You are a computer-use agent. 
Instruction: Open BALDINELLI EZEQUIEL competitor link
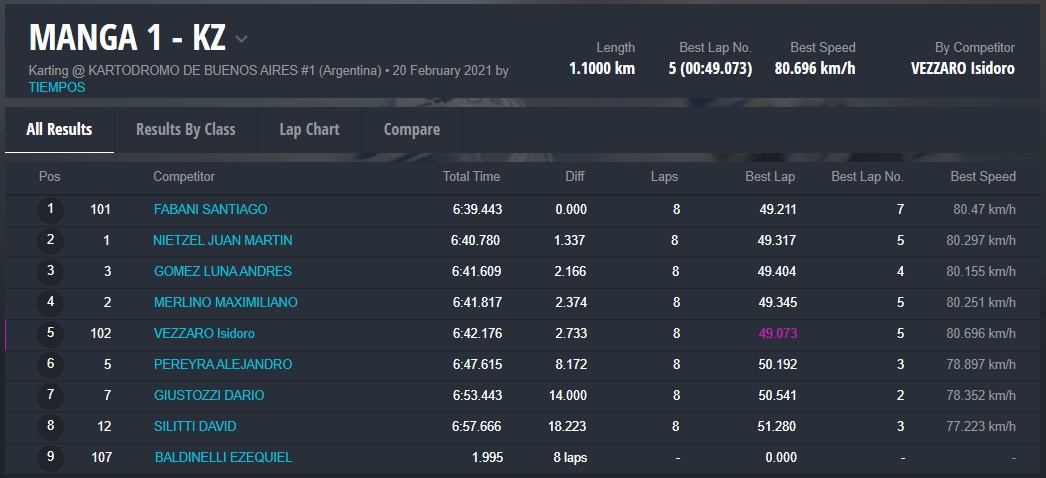coord(223,458)
